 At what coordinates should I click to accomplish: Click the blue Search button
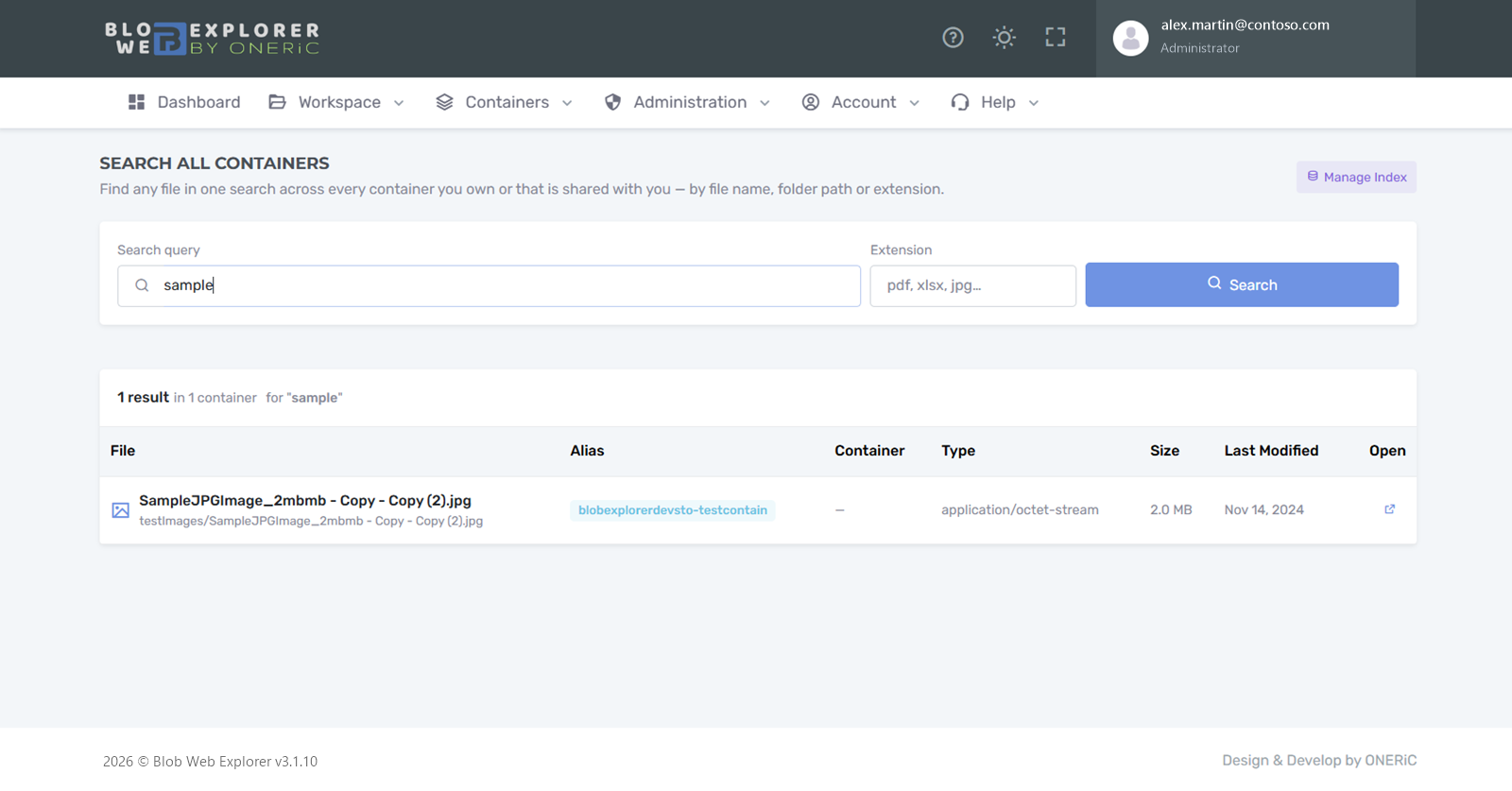pos(1242,284)
